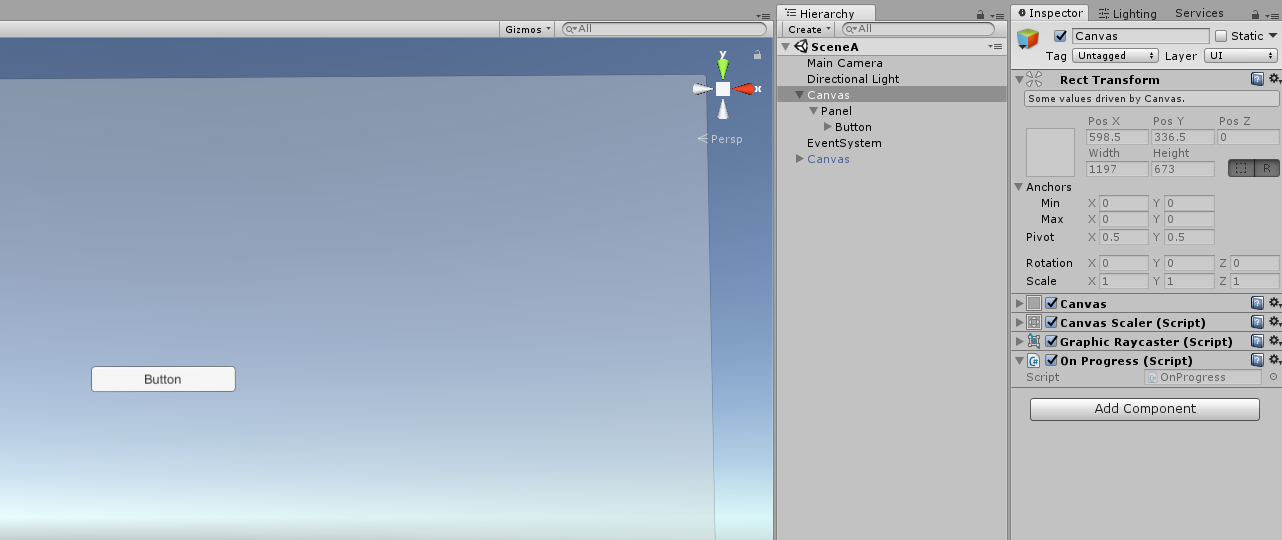
Task: Expand the Canvas Scaler component foldout
Action: [x=1019, y=323]
